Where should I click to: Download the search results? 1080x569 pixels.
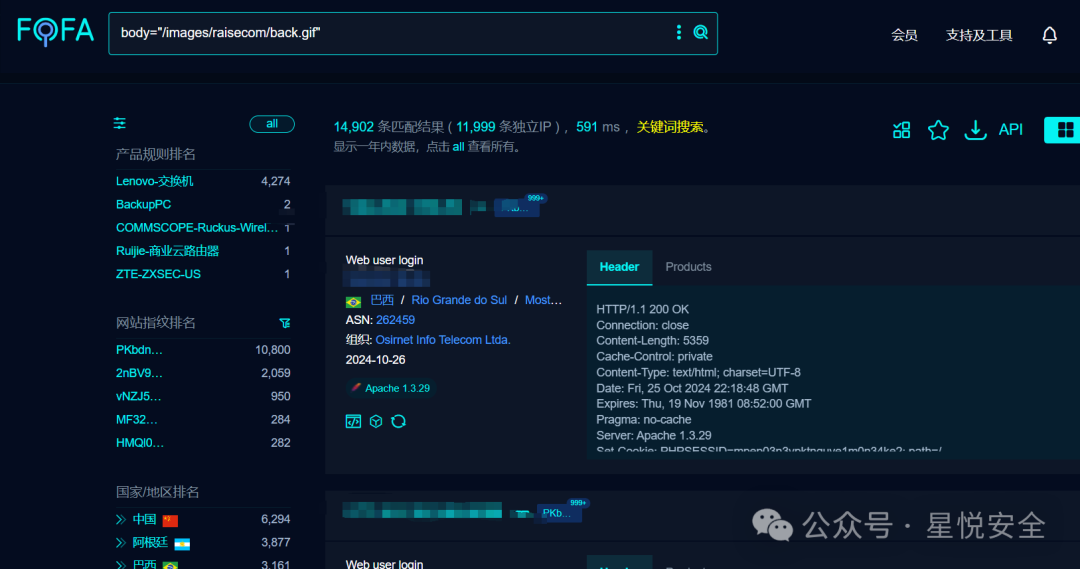(975, 130)
